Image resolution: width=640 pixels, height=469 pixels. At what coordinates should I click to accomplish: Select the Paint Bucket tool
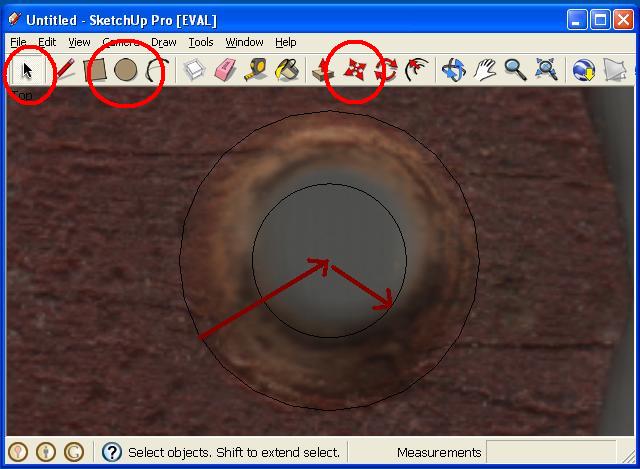(287, 71)
